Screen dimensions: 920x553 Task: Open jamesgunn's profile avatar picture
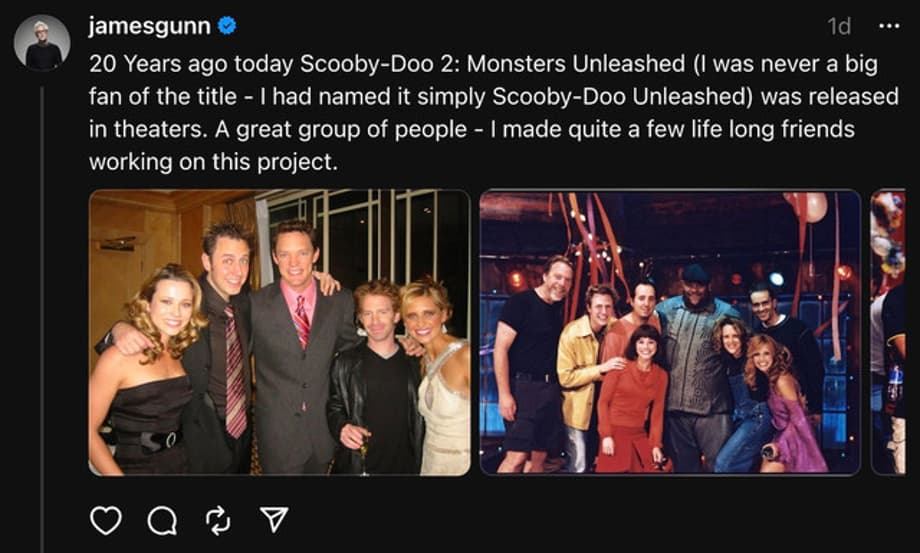tap(42, 43)
